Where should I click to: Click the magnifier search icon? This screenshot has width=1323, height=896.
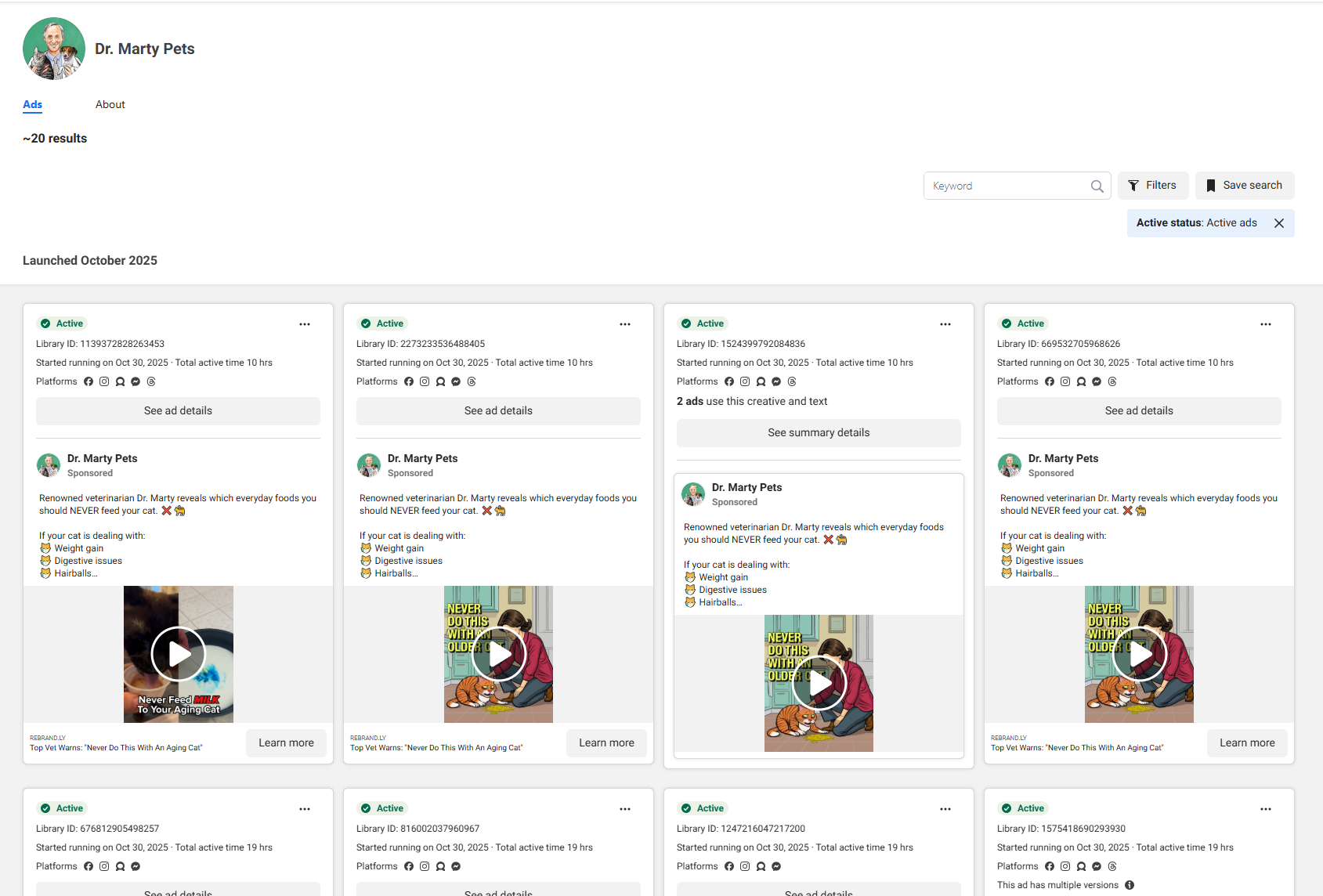click(1097, 186)
